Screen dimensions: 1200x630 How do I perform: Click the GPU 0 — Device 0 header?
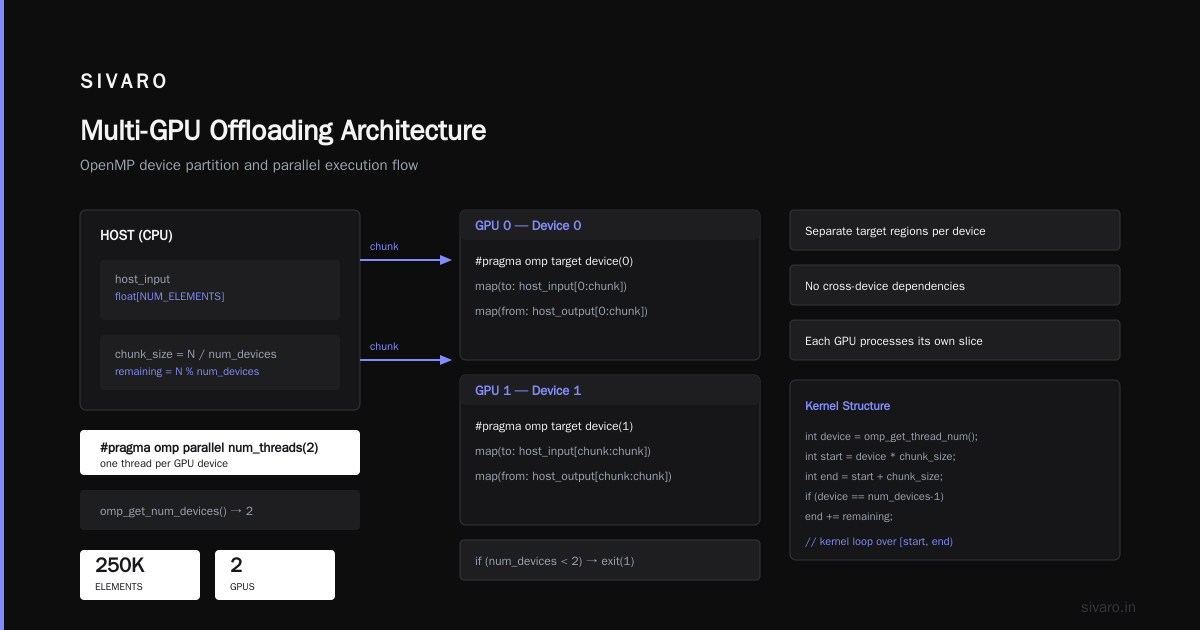point(610,226)
